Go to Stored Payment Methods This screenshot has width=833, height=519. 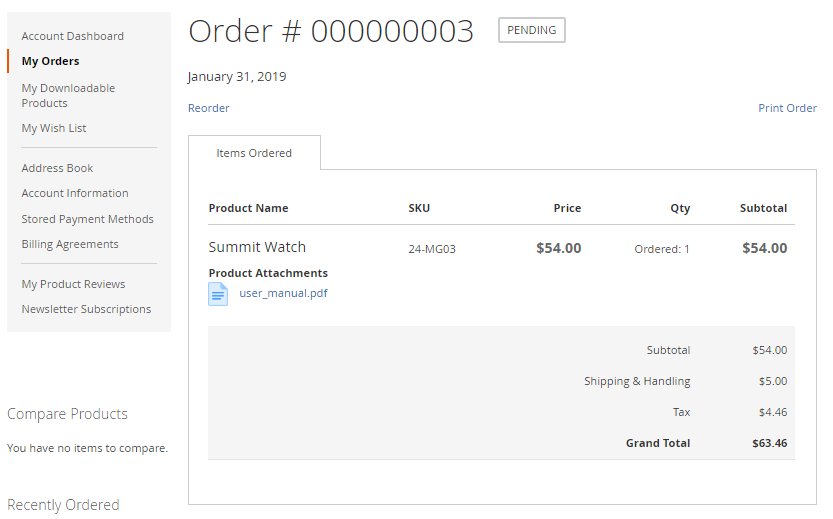87,219
